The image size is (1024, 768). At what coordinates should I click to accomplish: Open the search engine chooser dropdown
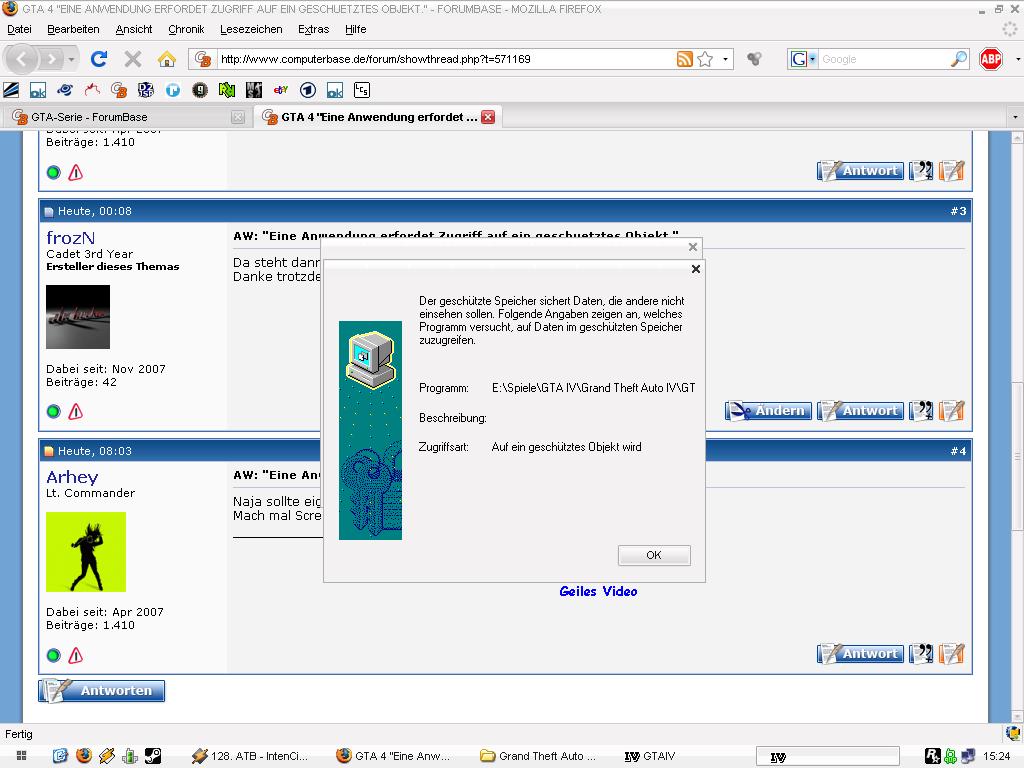point(813,59)
